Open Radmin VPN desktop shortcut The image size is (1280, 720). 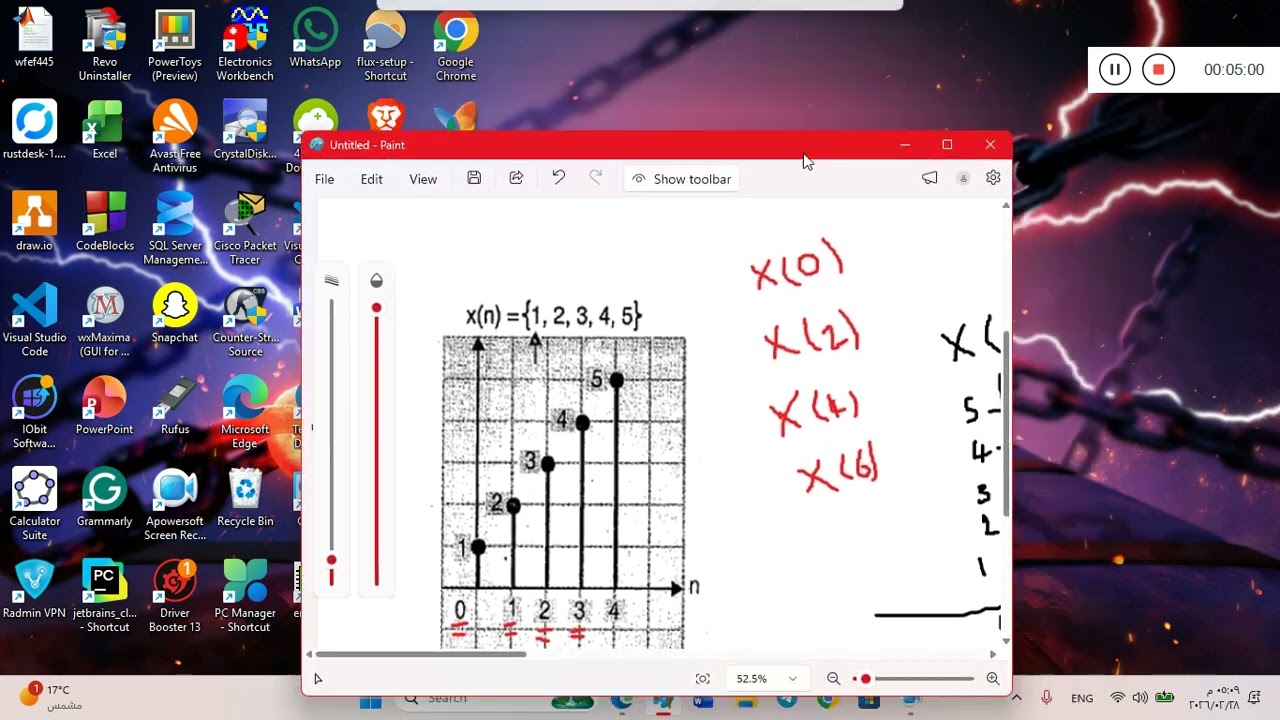34,590
